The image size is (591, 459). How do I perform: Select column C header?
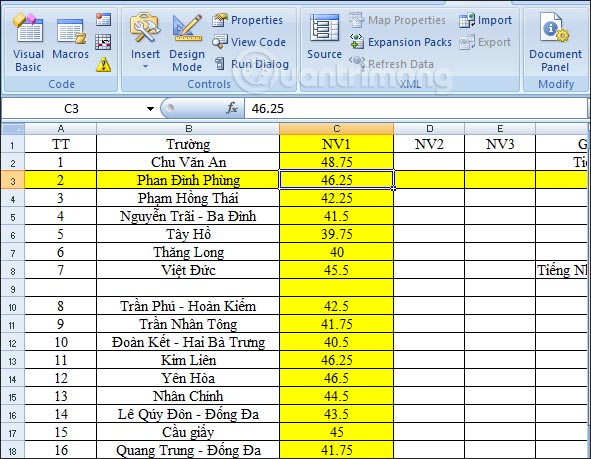tap(337, 129)
